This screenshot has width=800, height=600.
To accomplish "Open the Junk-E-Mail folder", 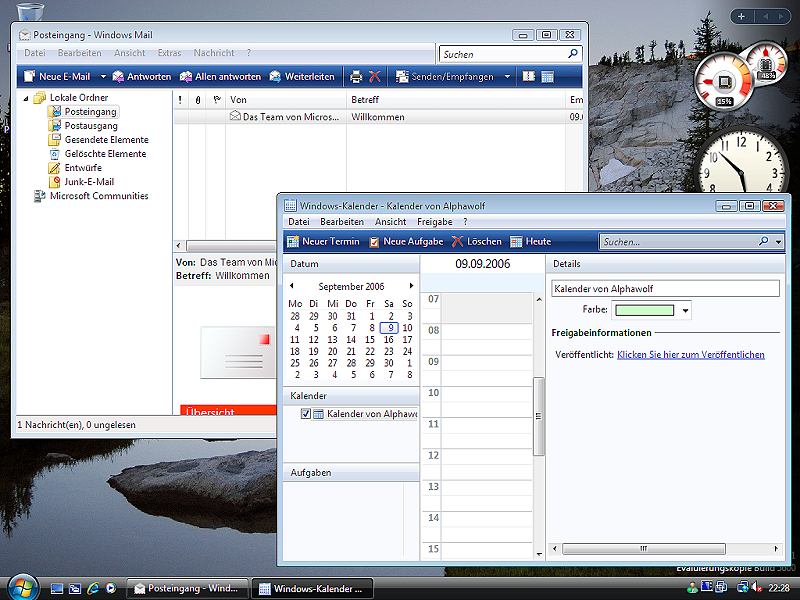I will click(x=88, y=182).
